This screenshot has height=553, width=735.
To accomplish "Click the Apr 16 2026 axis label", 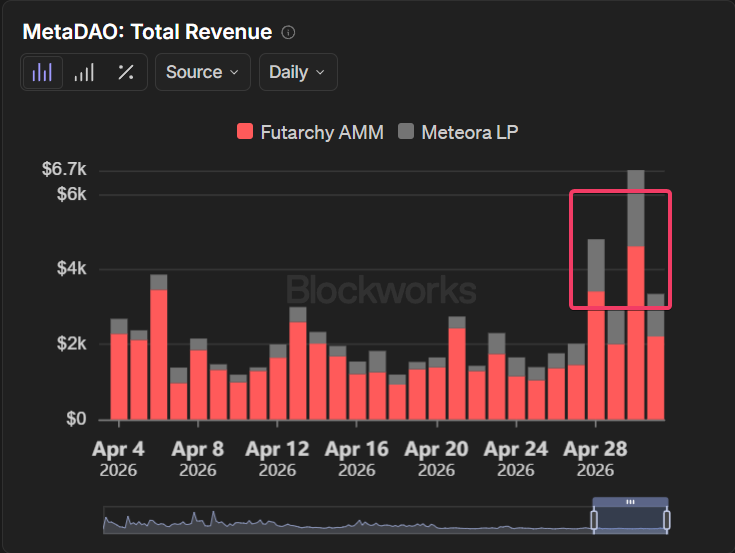I will pos(357,459).
